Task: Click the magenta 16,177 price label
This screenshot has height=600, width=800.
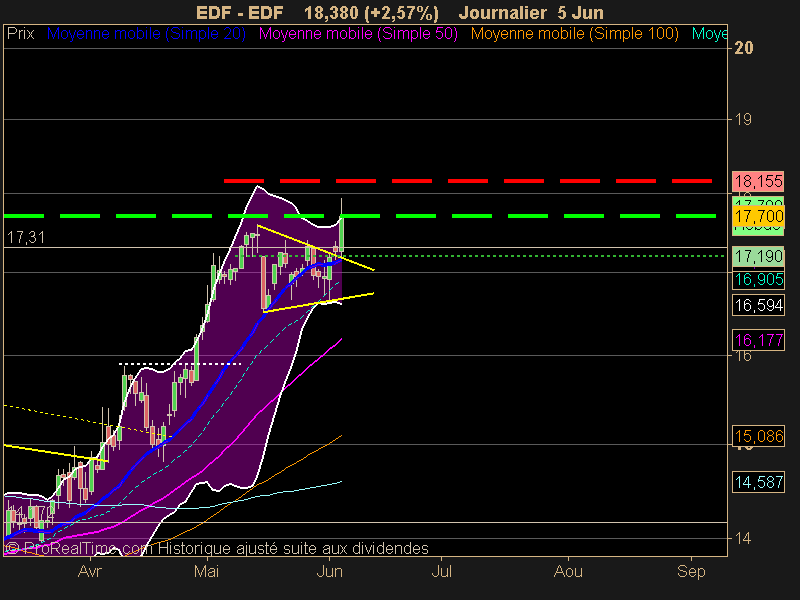Action: point(759,340)
